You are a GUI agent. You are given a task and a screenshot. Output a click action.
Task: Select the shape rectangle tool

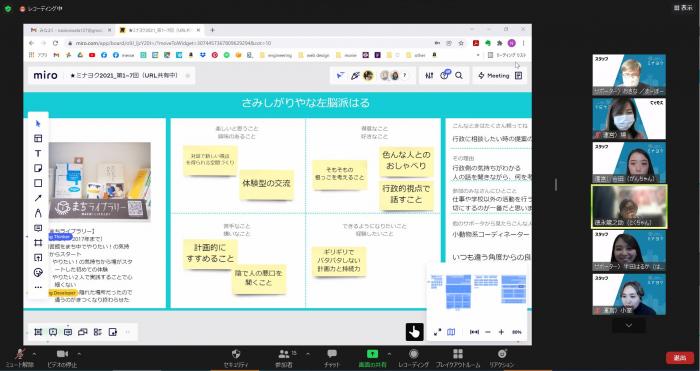[38, 183]
